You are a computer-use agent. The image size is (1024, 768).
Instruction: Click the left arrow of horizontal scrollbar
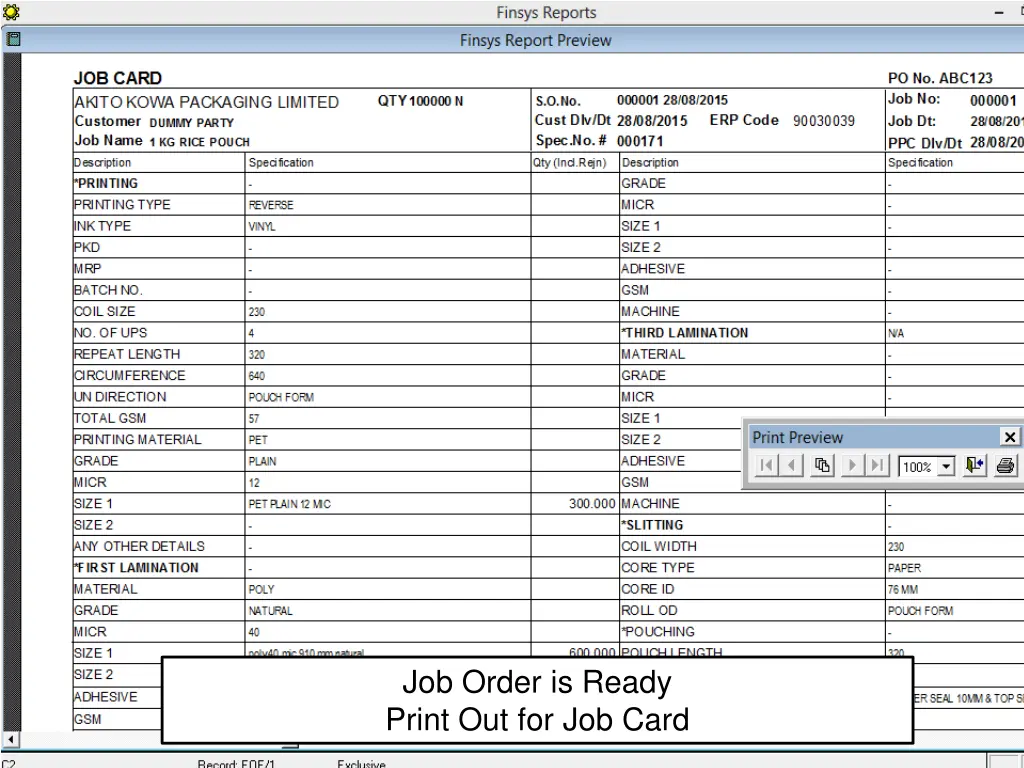click(10, 740)
